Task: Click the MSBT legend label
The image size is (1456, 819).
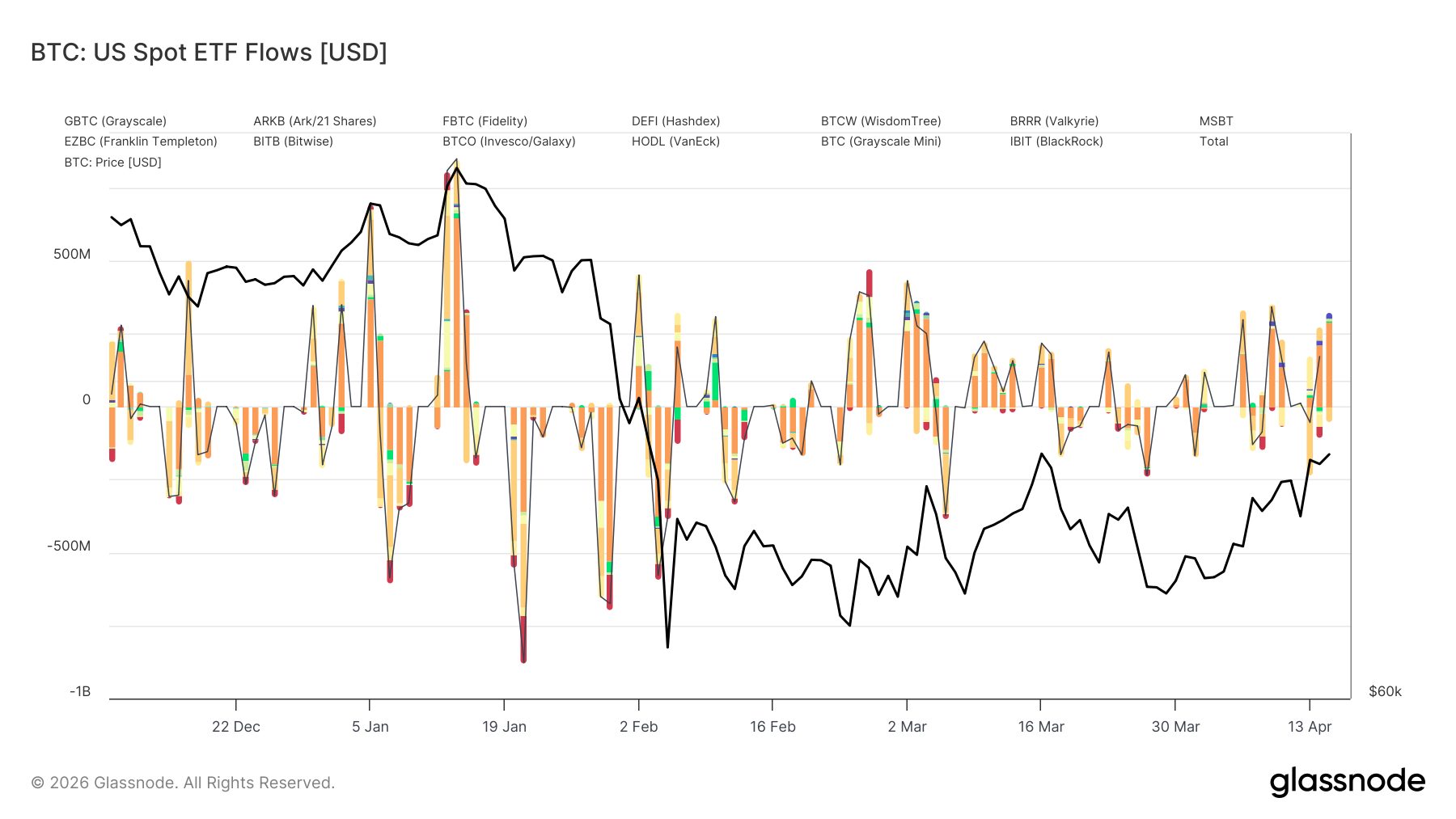Action: click(x=1216, y=121)
